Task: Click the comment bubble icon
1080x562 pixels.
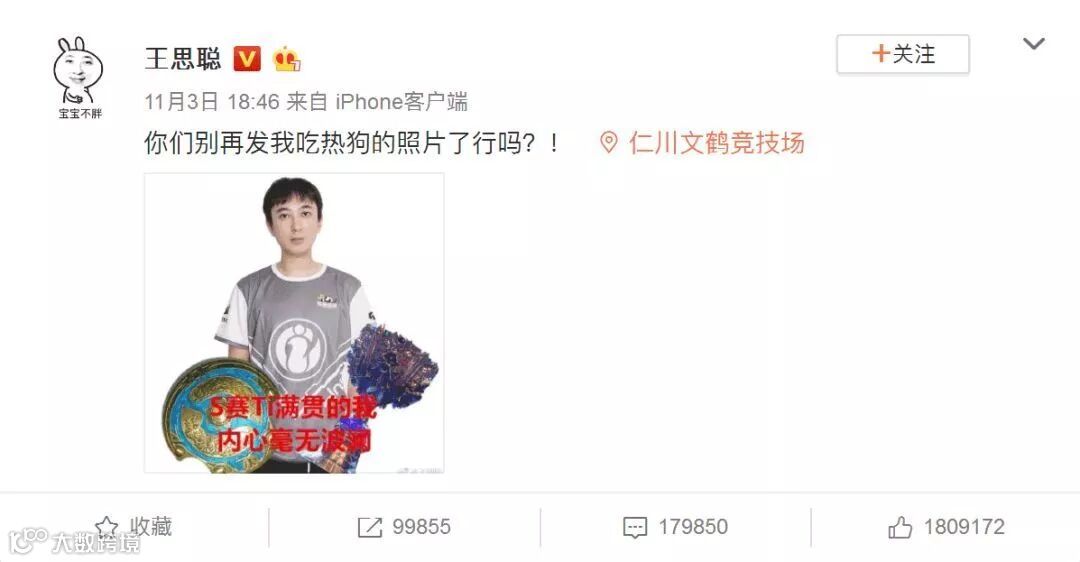Action: pos(634,528)
